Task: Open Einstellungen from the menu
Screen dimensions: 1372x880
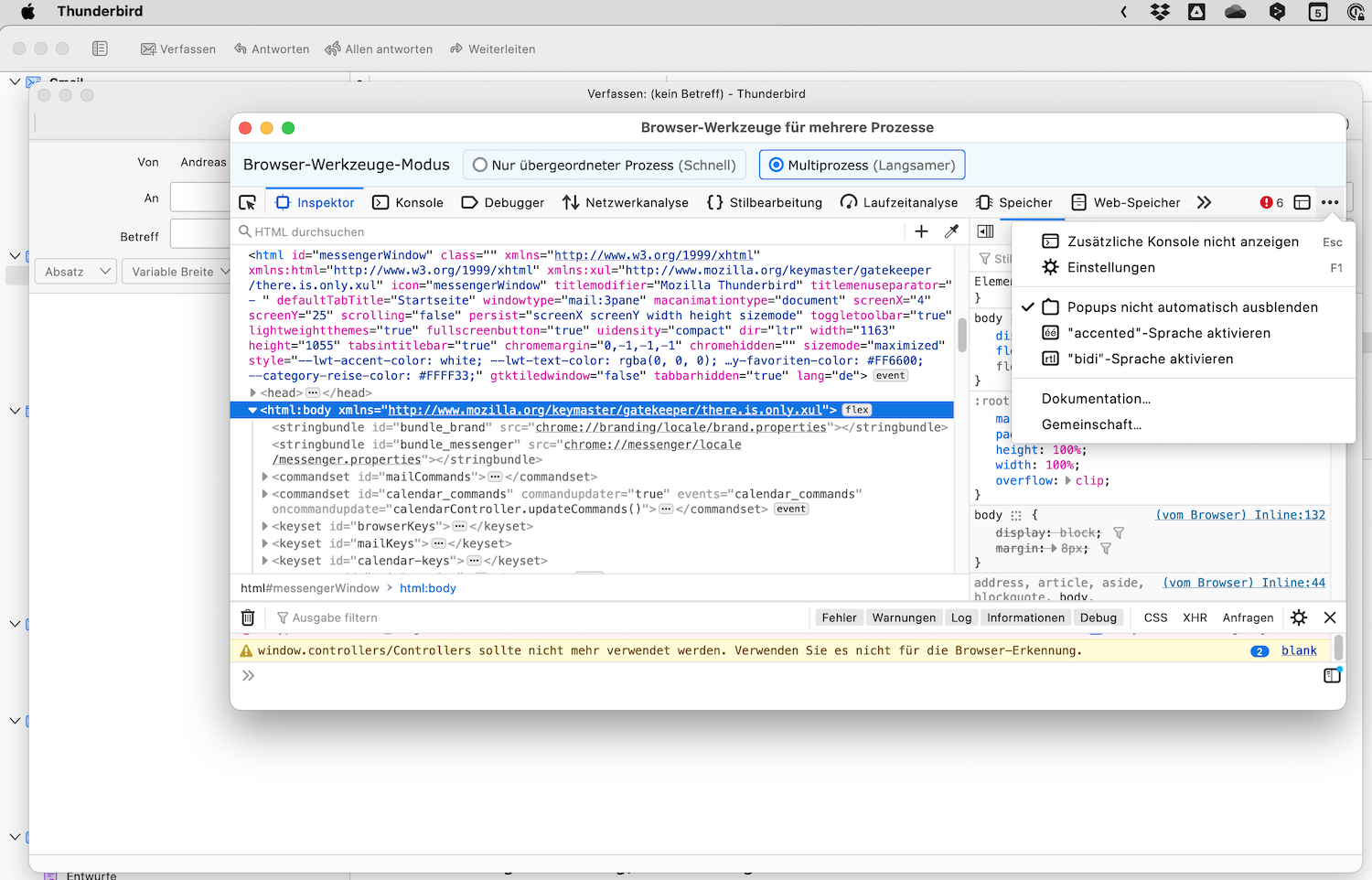Action: point(1110,268)
